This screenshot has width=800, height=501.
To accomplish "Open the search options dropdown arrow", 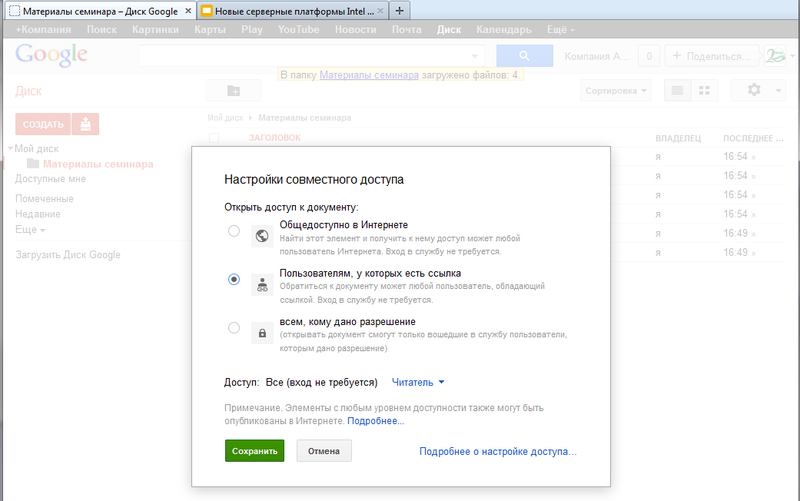I will [475, 56].
